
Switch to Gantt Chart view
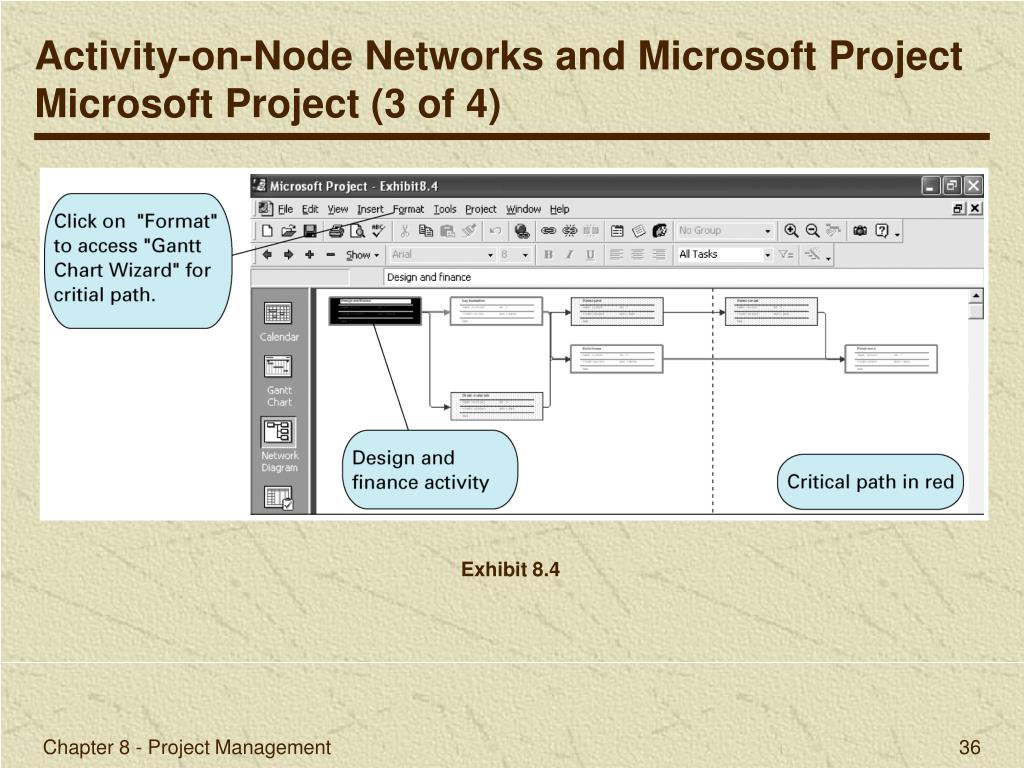[279, 381]
